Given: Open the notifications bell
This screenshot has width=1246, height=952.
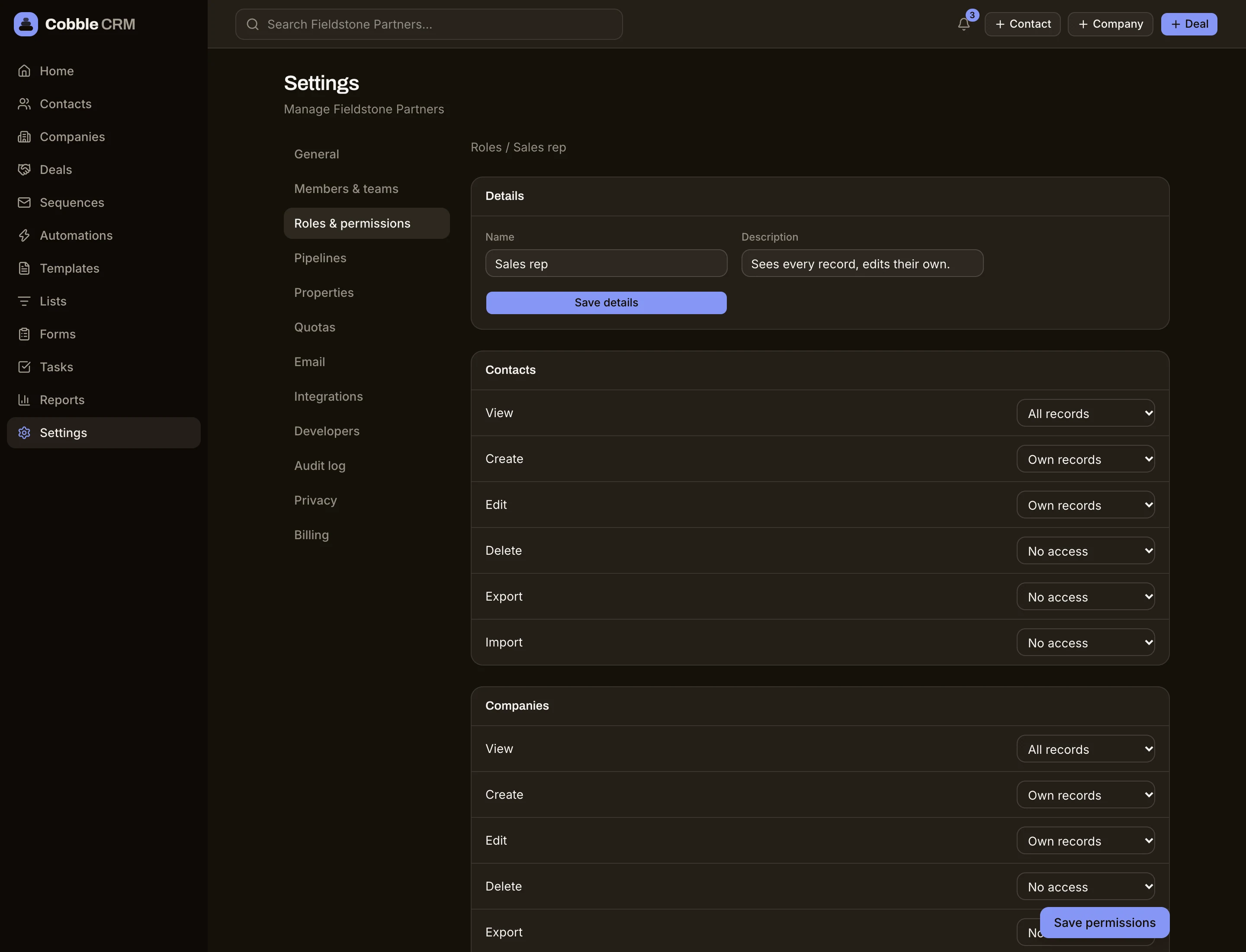Looking at the screenshot, I should tap(963, 24).
